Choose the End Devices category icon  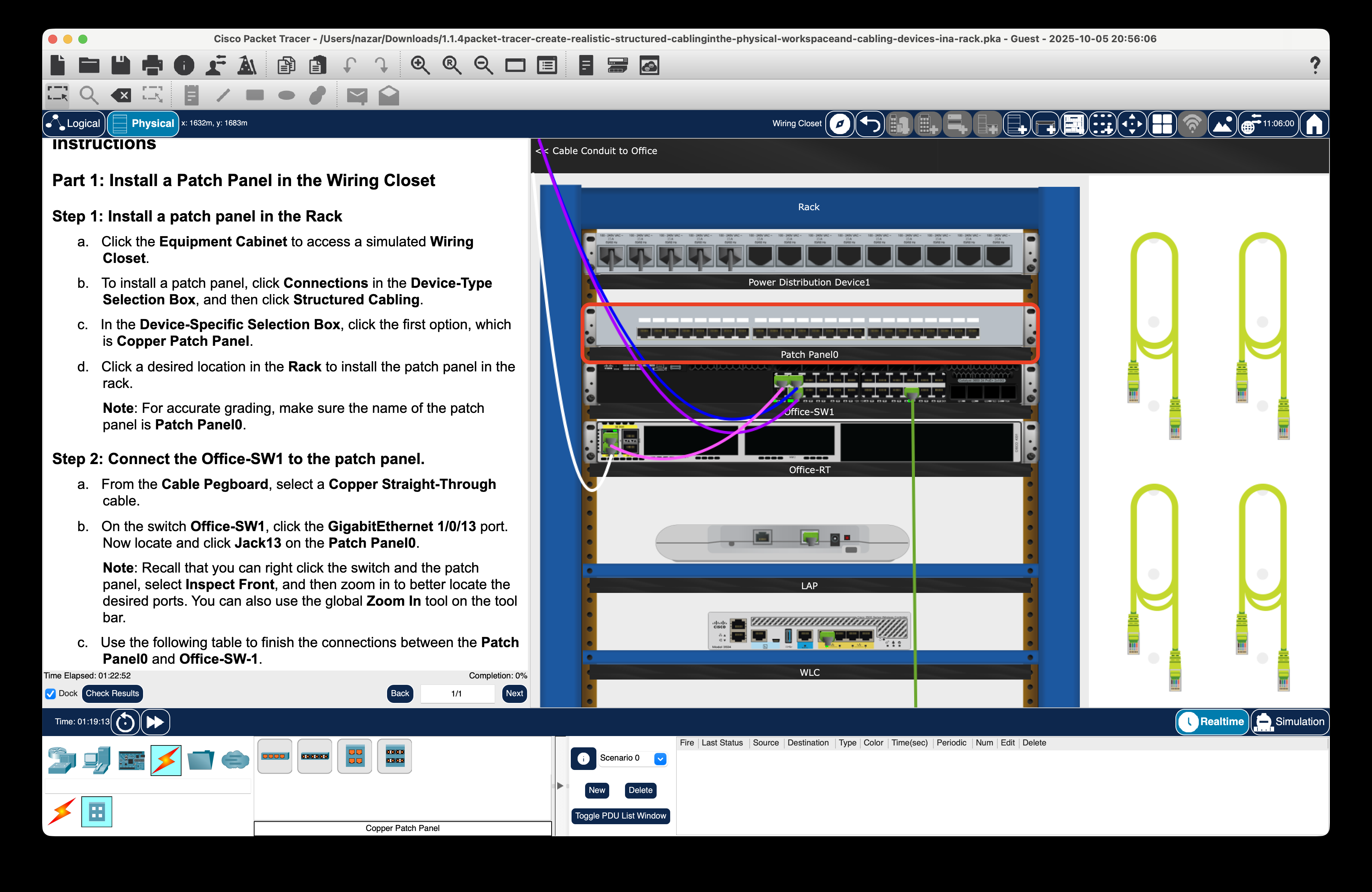coord(96,760)
